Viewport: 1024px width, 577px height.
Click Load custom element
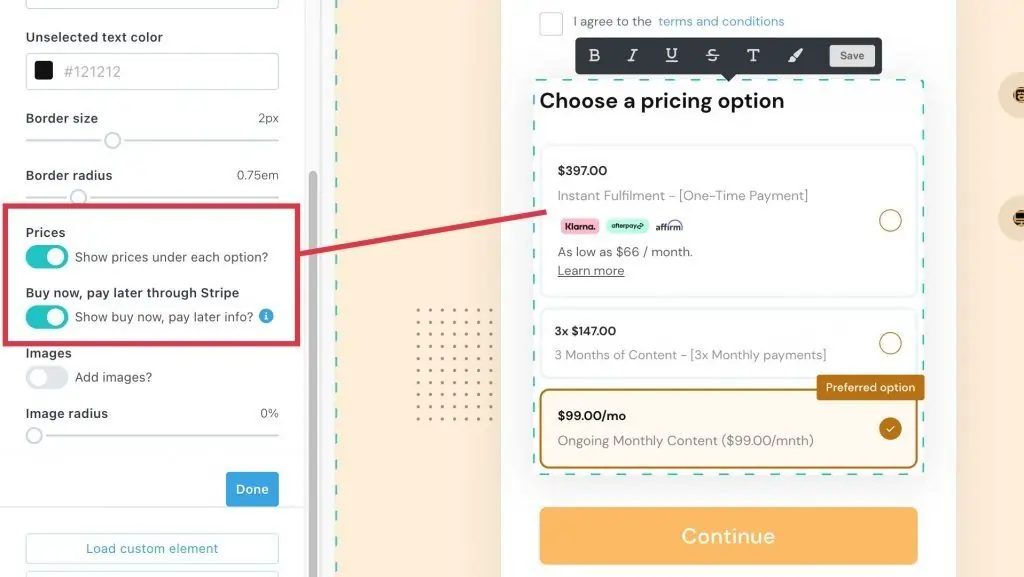tap(151, 548)
